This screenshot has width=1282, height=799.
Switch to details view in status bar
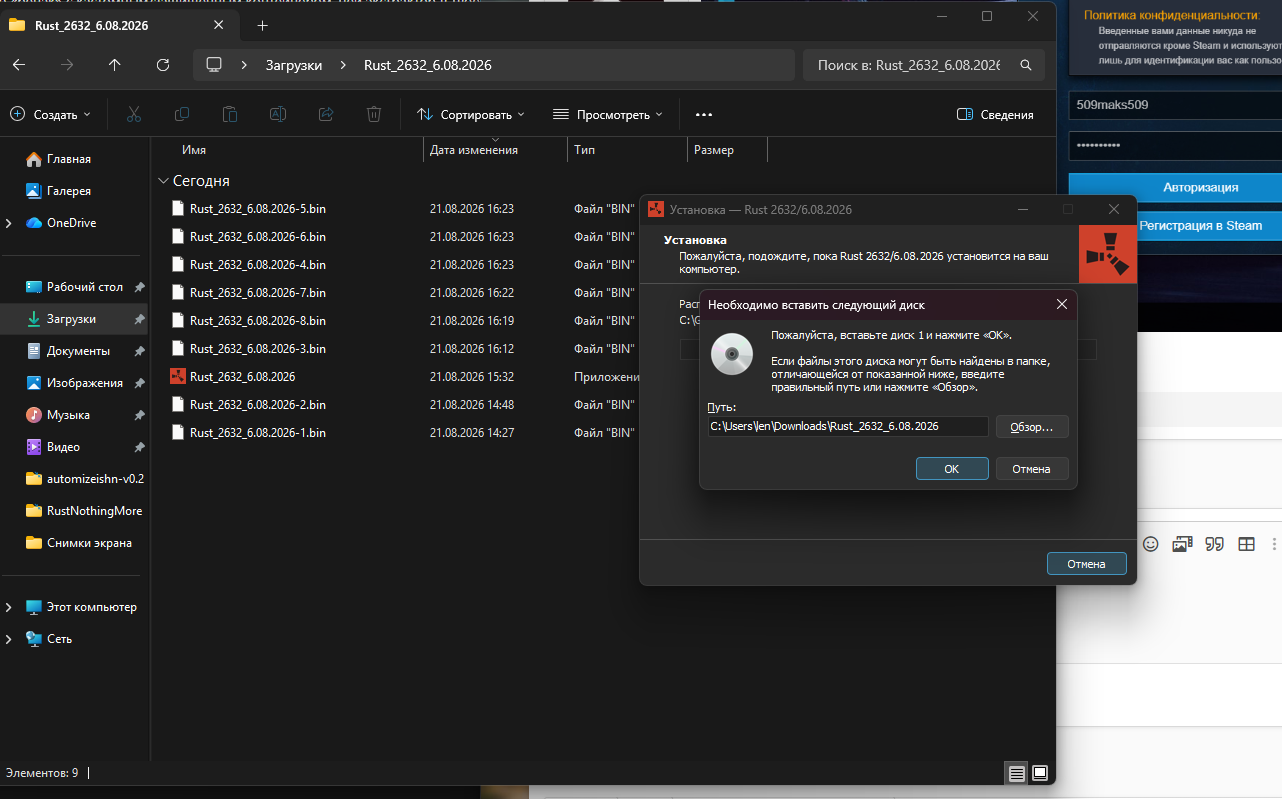1017,773
